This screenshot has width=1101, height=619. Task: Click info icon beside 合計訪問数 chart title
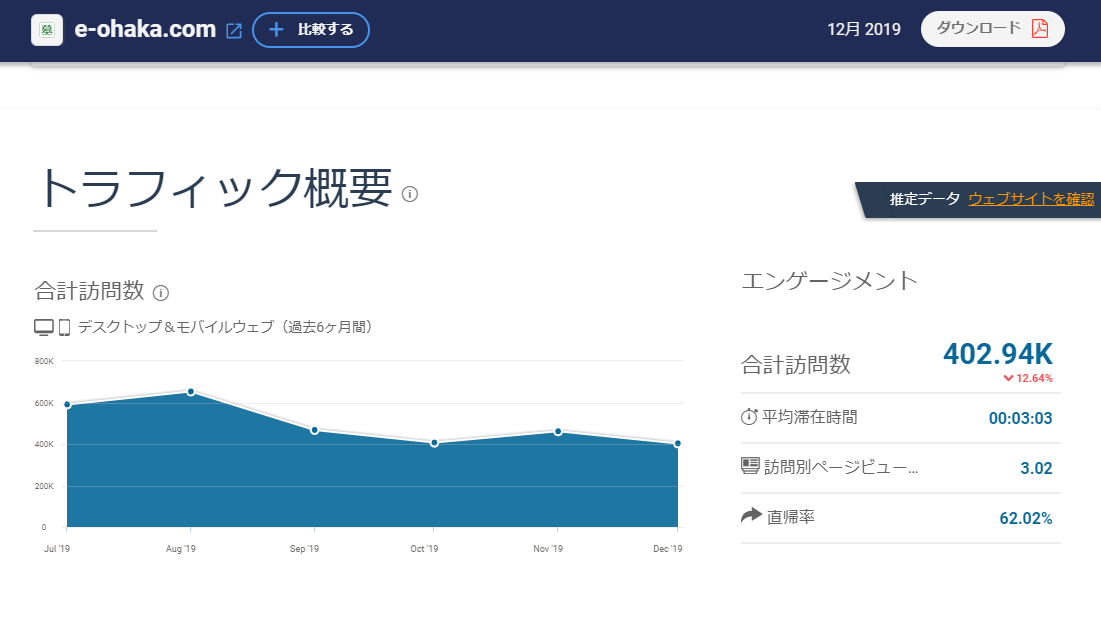pos(161,293)
